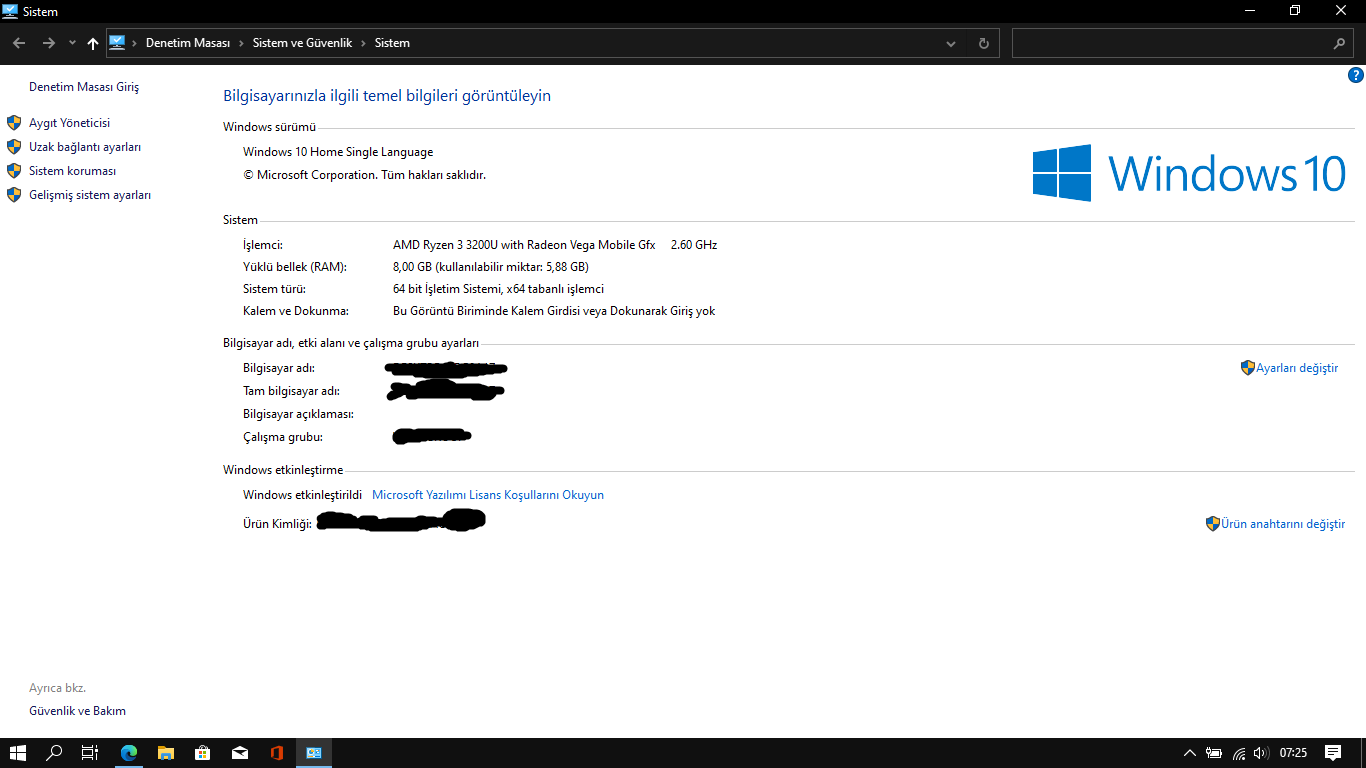The width and height of the screenshot is (1366, 768).
Task: Open the recent locations dropdown arrow
Action: click(x=72, y=43)
